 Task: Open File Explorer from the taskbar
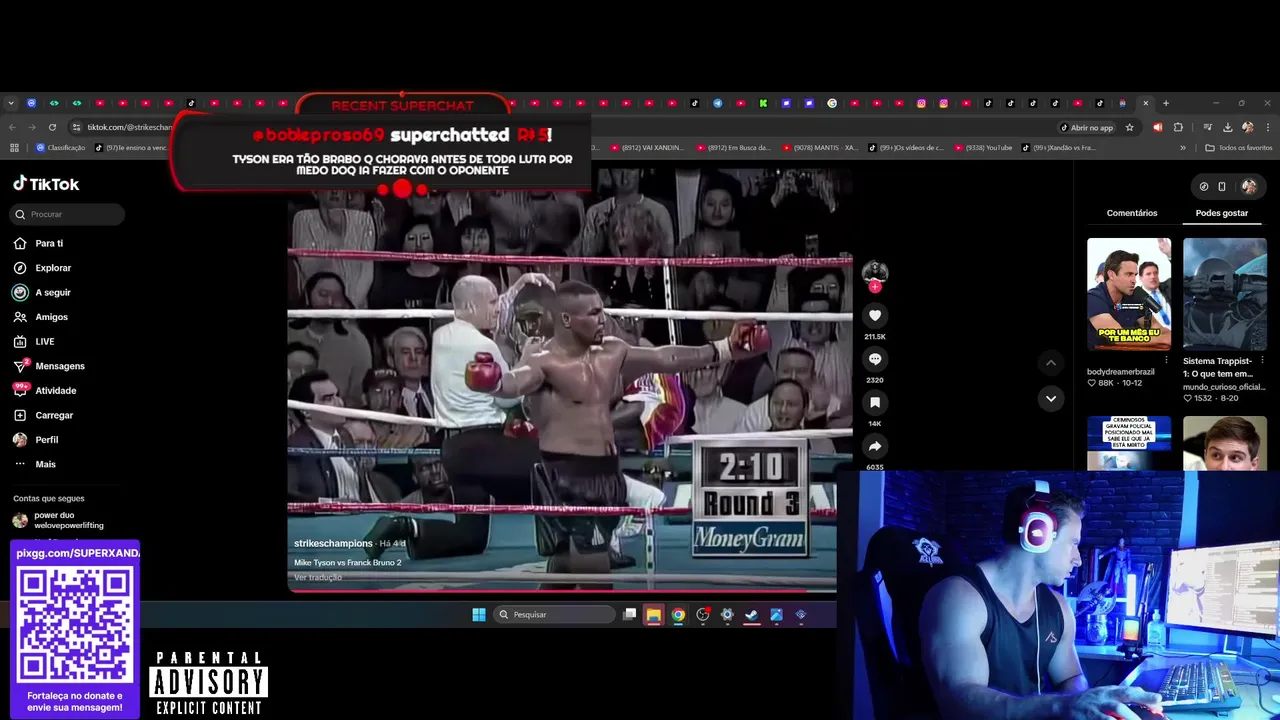coord(653,615)
